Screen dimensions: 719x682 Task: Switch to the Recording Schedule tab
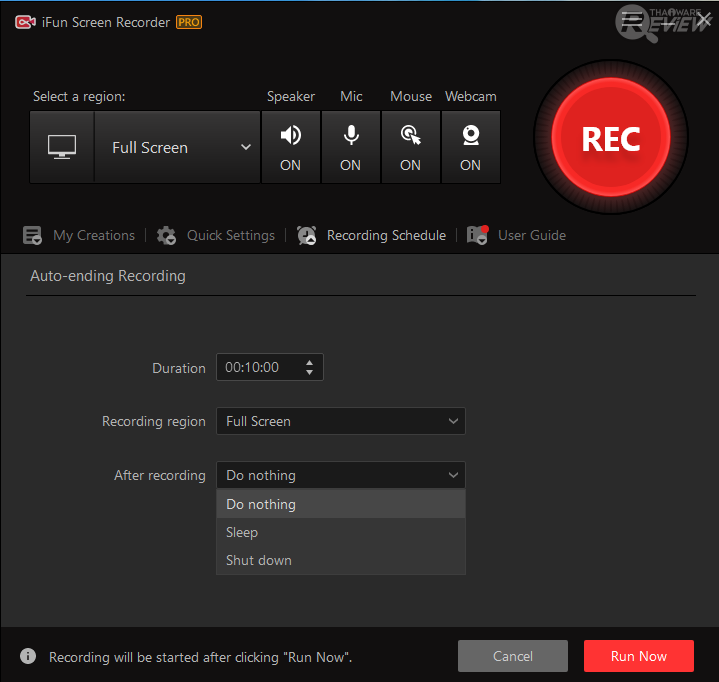tap(371, 235)
